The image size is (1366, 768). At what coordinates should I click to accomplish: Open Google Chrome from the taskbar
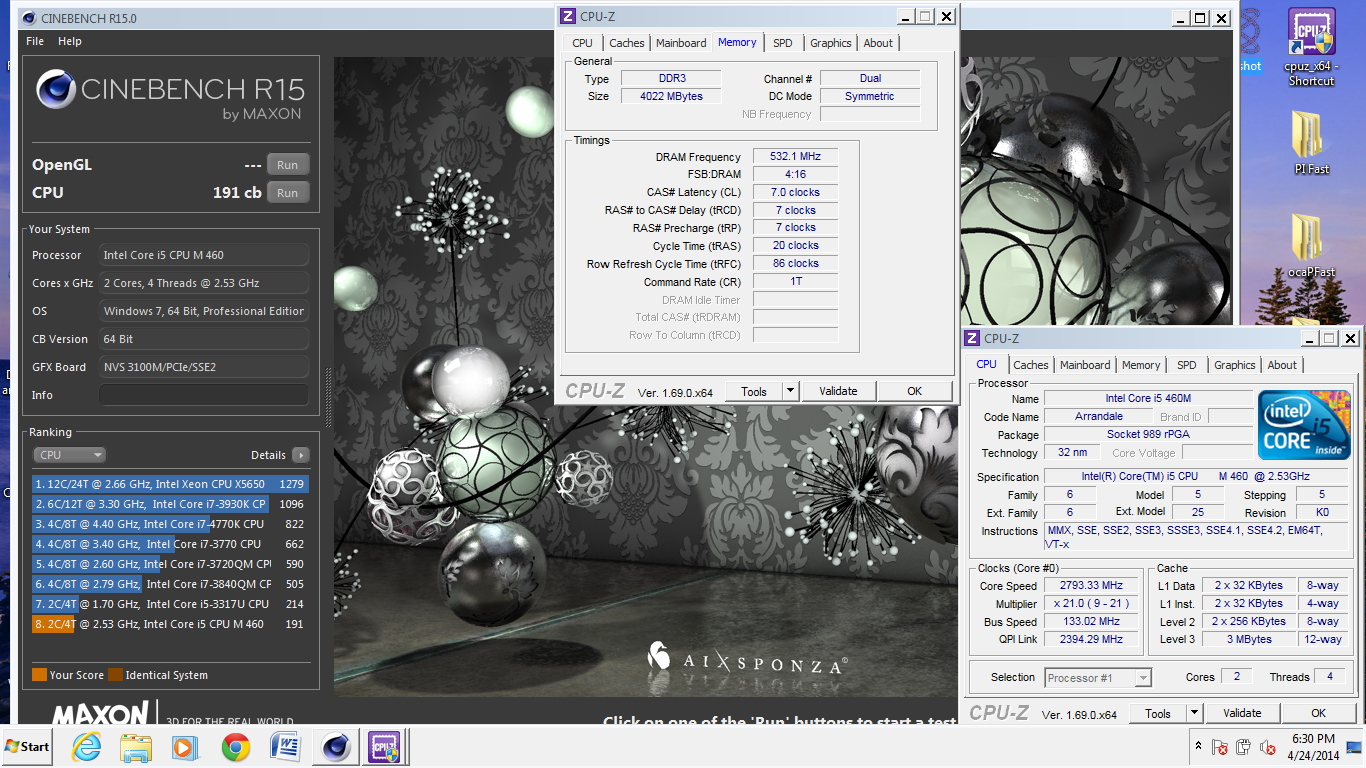[x=236, y=746]
